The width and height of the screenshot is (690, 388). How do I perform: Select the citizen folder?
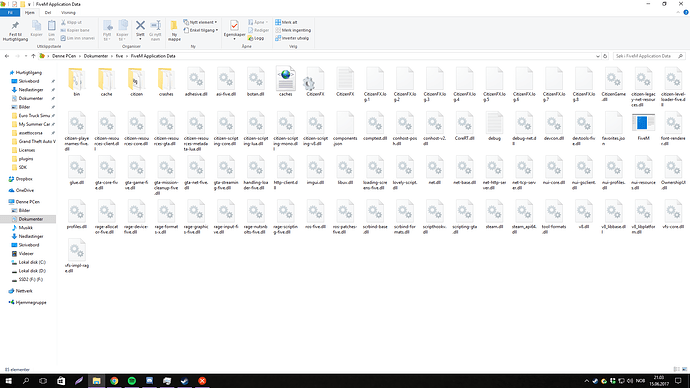pyautogui.click(x=136, y=82)
